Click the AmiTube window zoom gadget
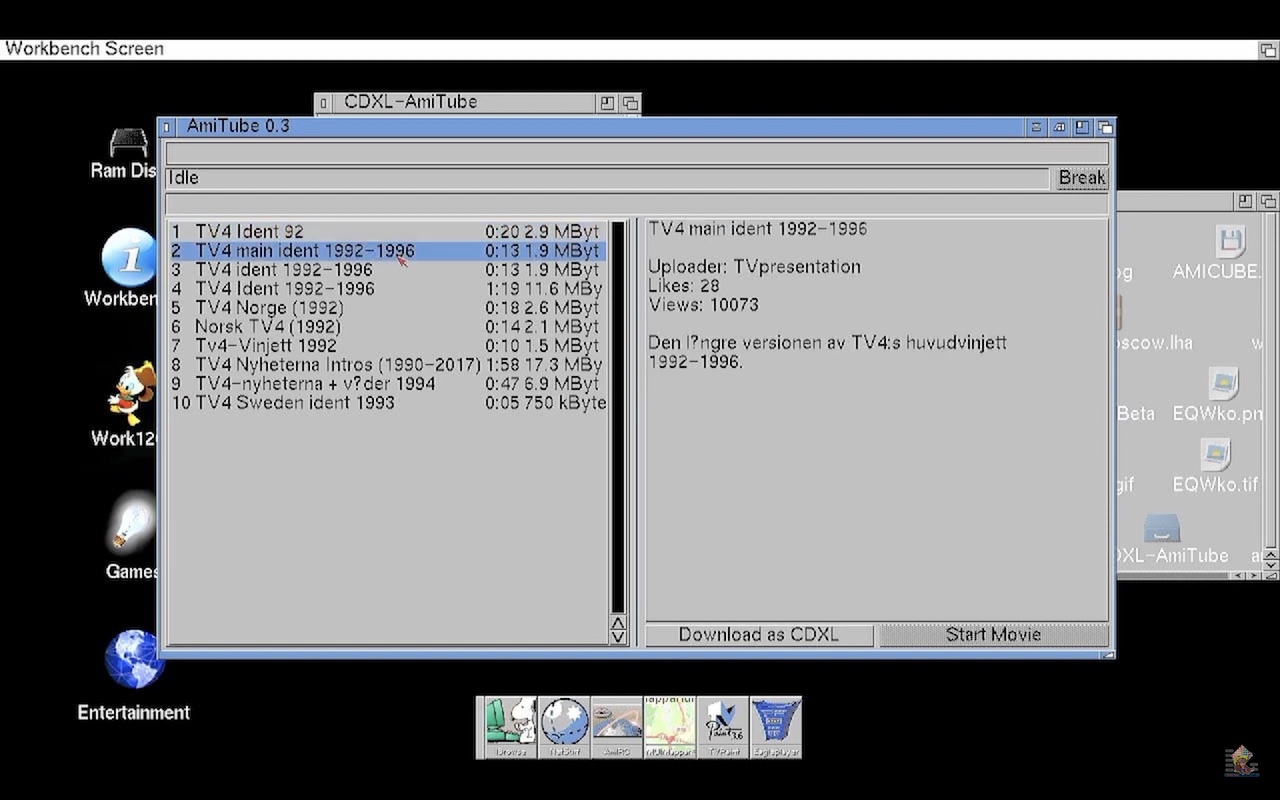1280x800 pixels. (1082, 127)
